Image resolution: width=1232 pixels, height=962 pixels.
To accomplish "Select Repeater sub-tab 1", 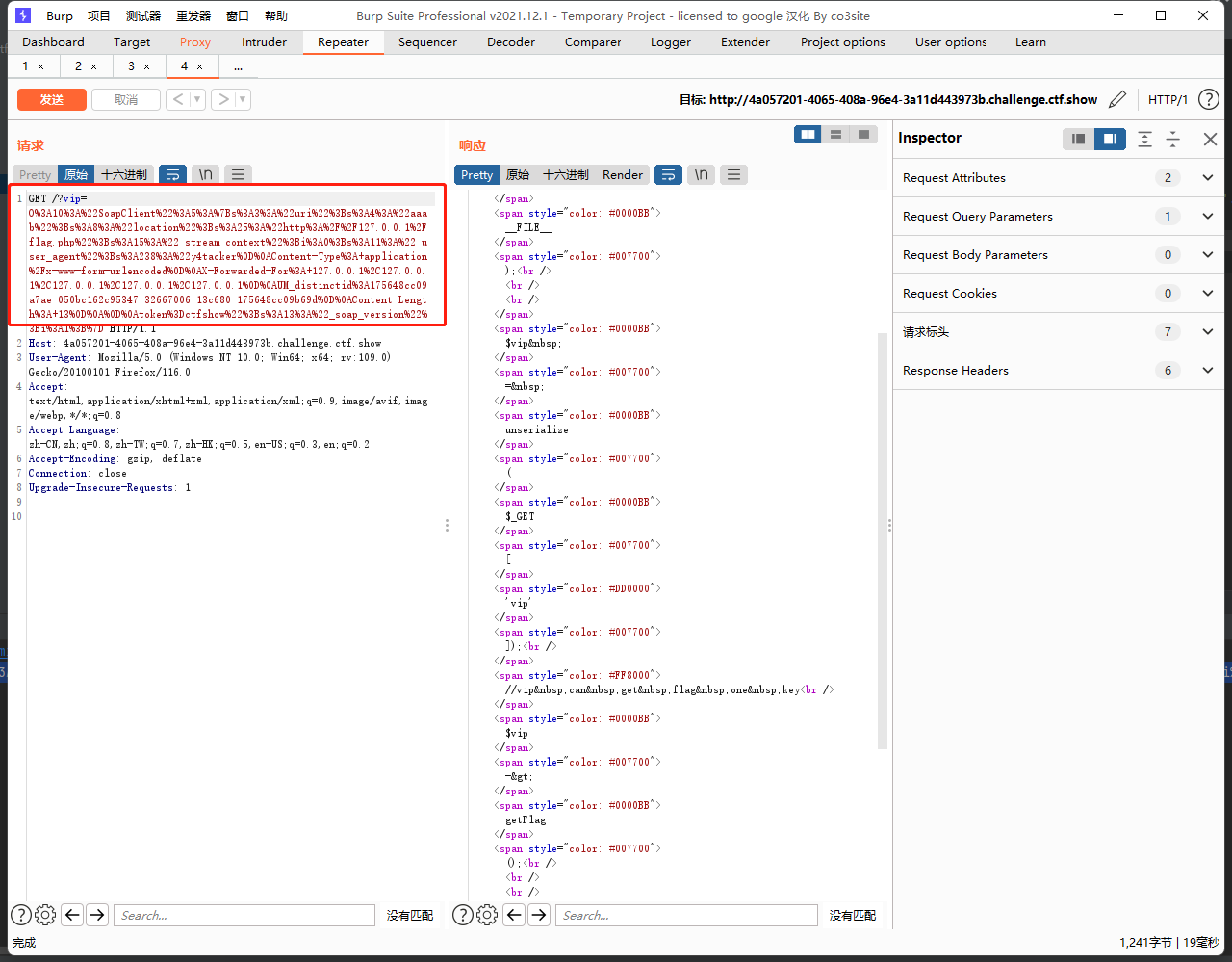I will click(26, 66).
